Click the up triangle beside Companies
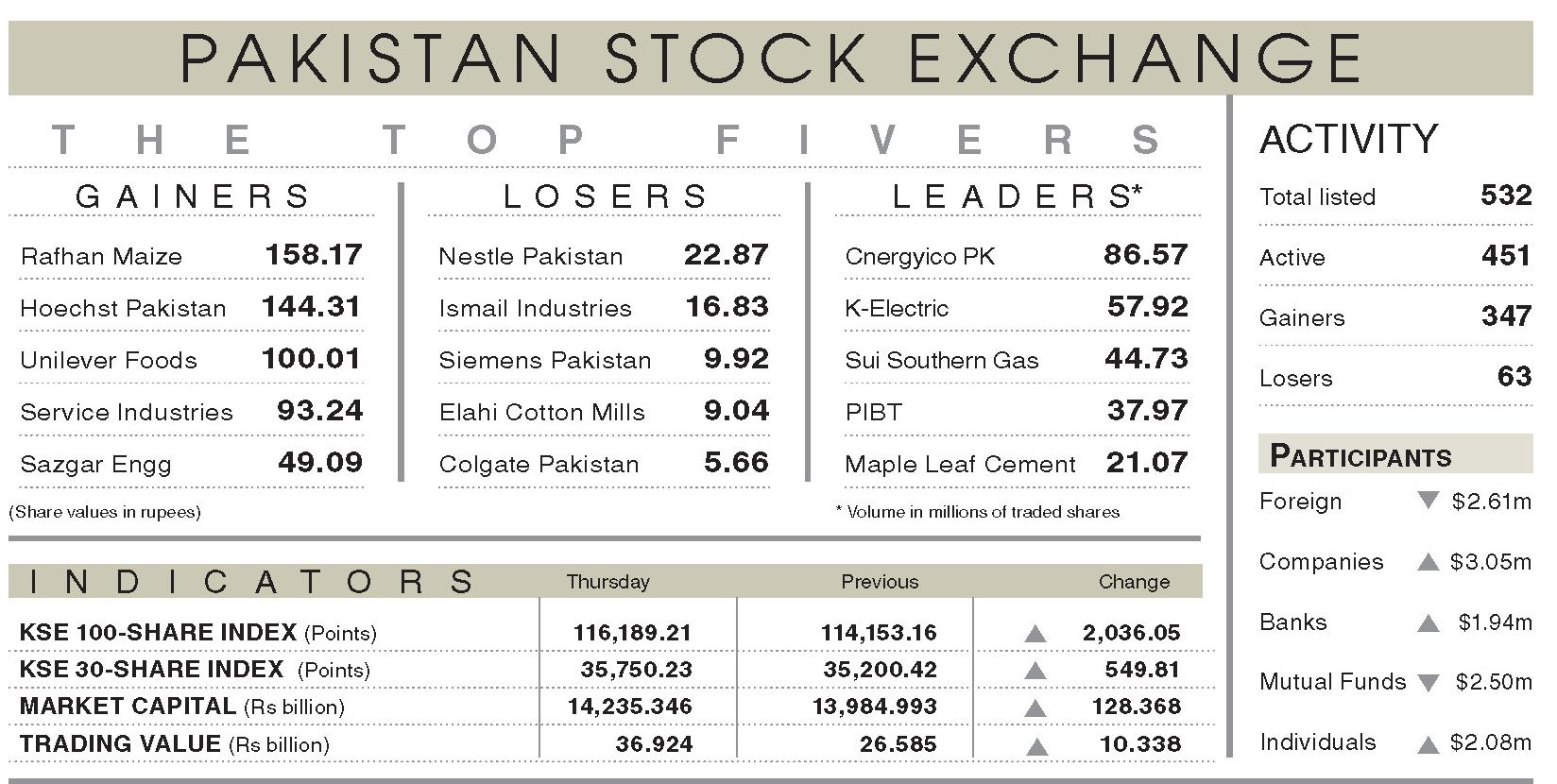The width and height of the screenshot is (1557, 784). [x=1428, y=563]
